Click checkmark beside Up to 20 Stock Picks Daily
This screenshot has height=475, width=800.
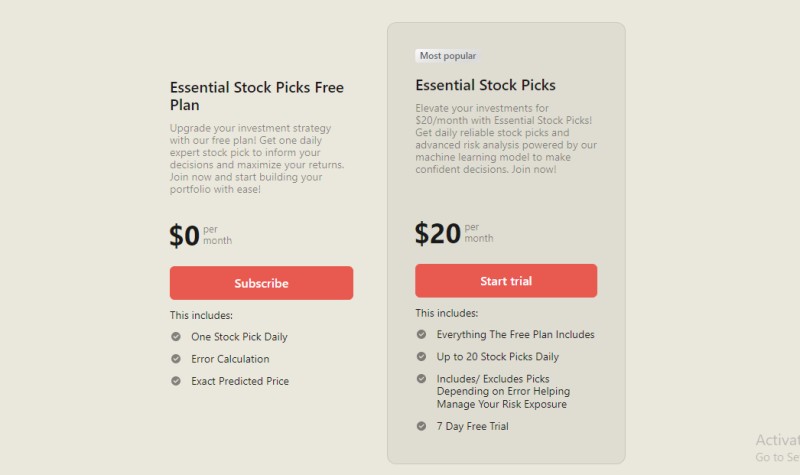tap(421, 356)
